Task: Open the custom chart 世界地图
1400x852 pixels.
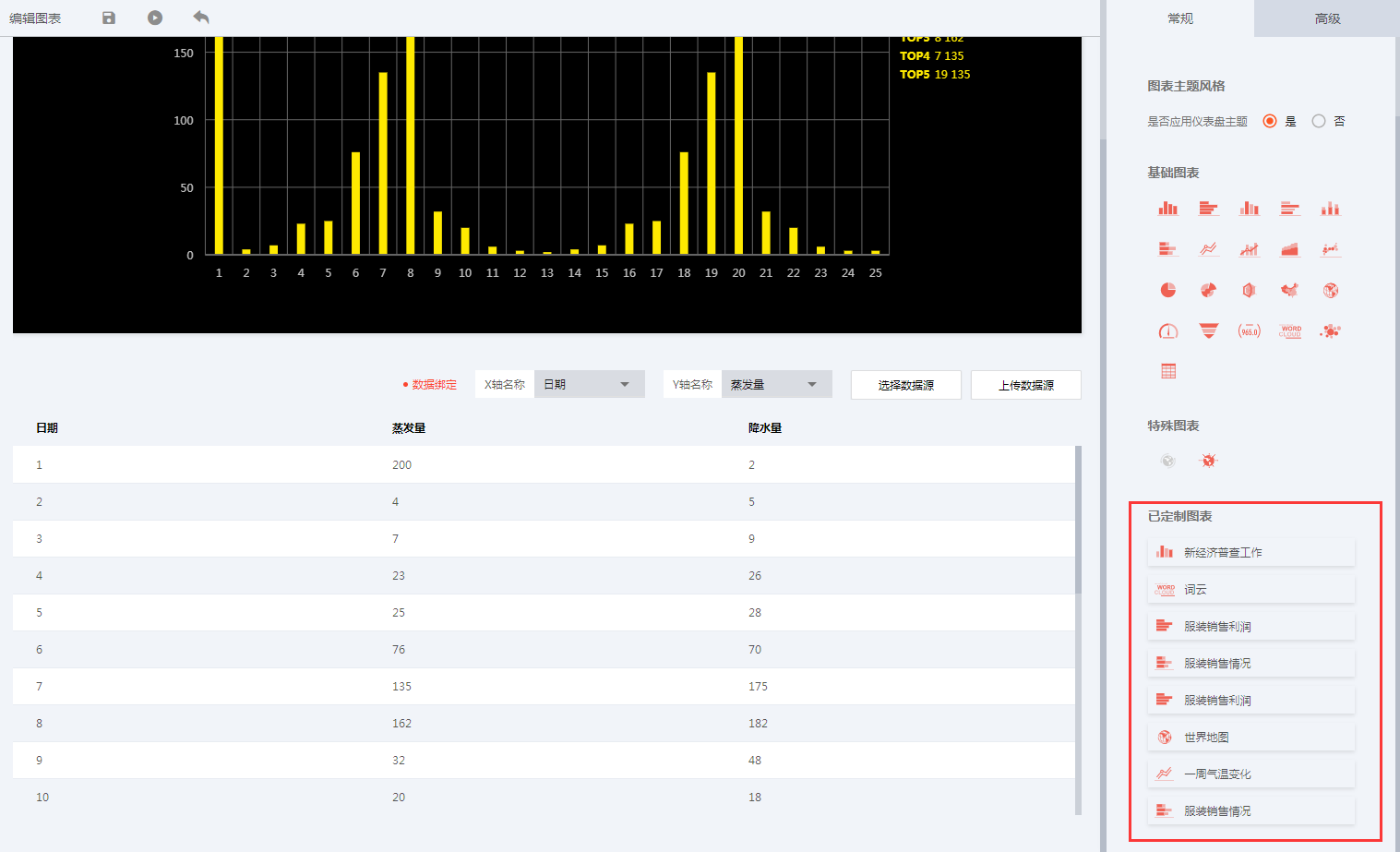Action: pos(1251,737)
